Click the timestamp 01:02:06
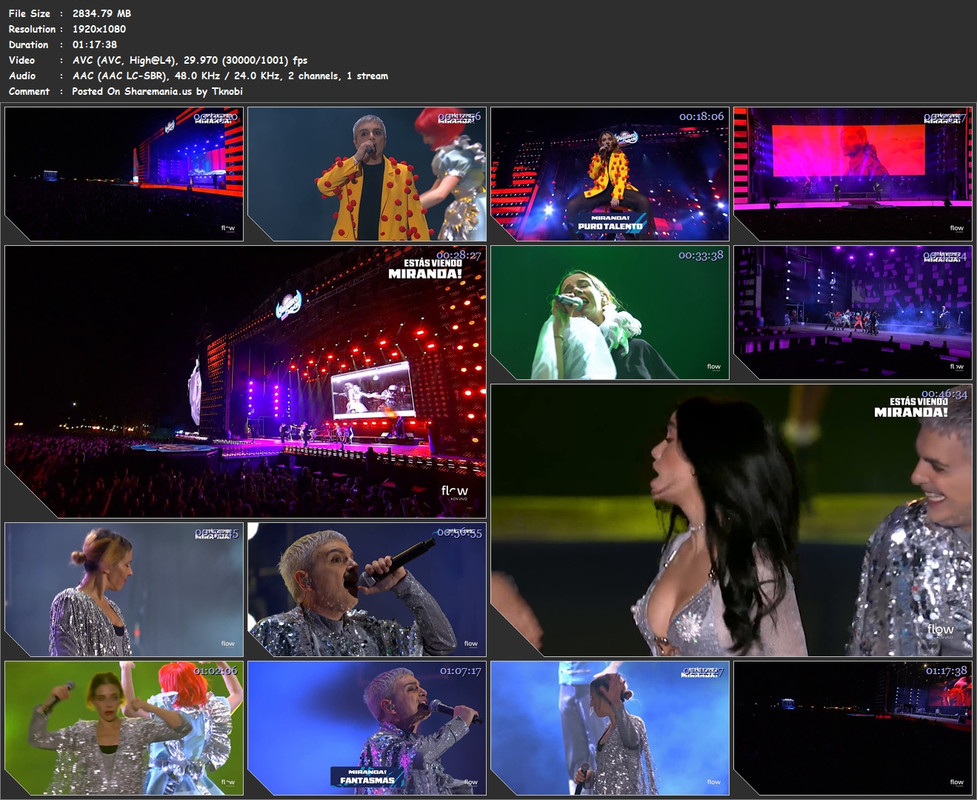The width and height of the screenshot is (977, 800). click(216, 671)
